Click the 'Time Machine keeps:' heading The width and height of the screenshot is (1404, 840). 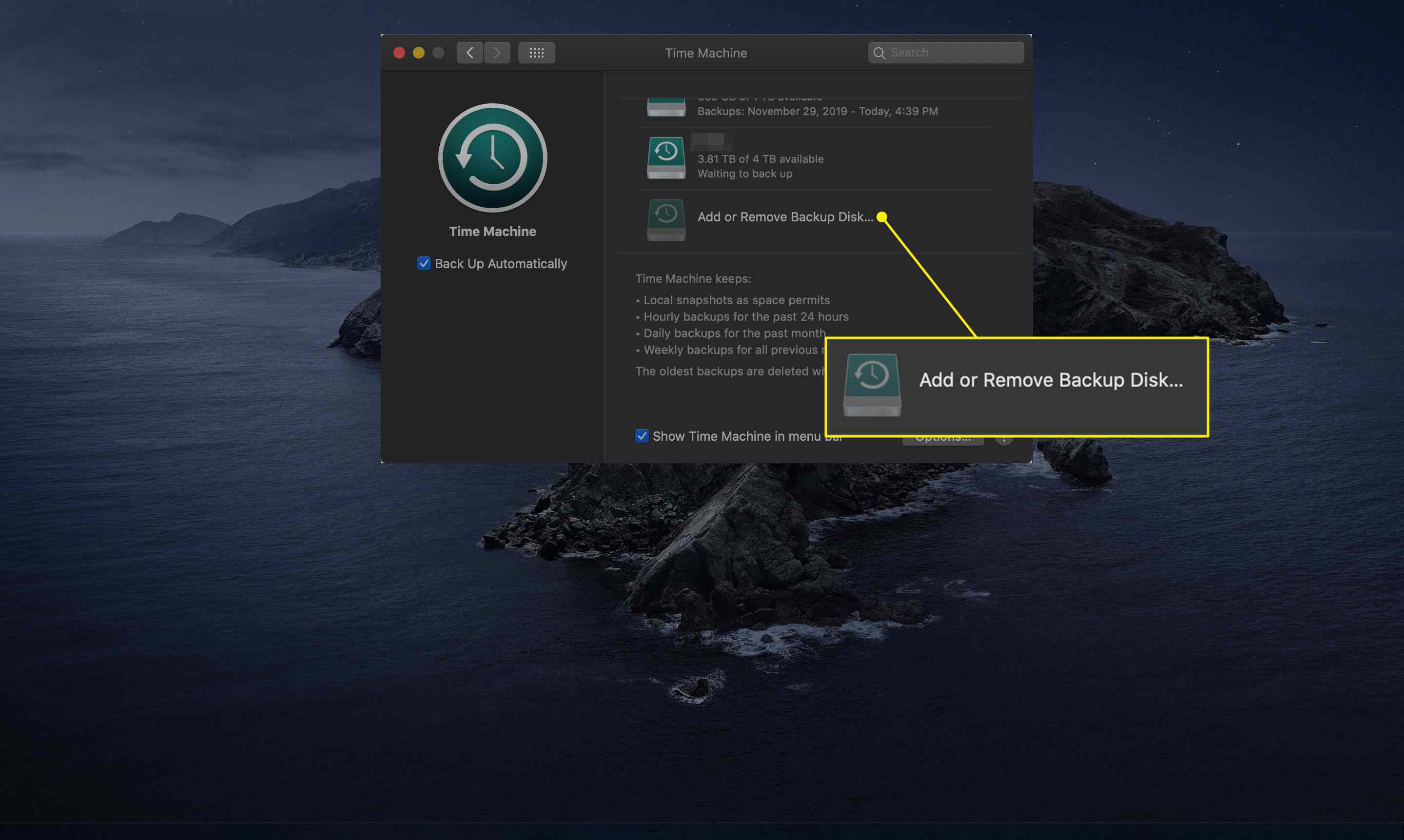(693, 278)
